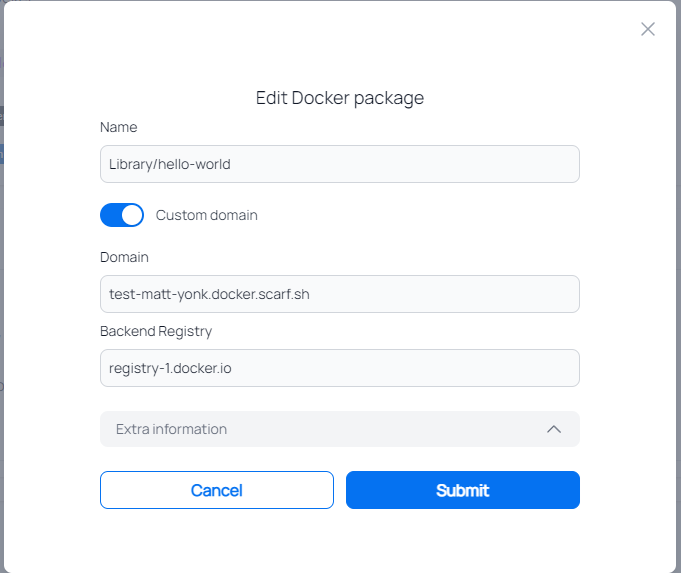Click the white knob of Custom domain toggle
The width and height of the screenshot is (681, 573).
pos(132,215)
